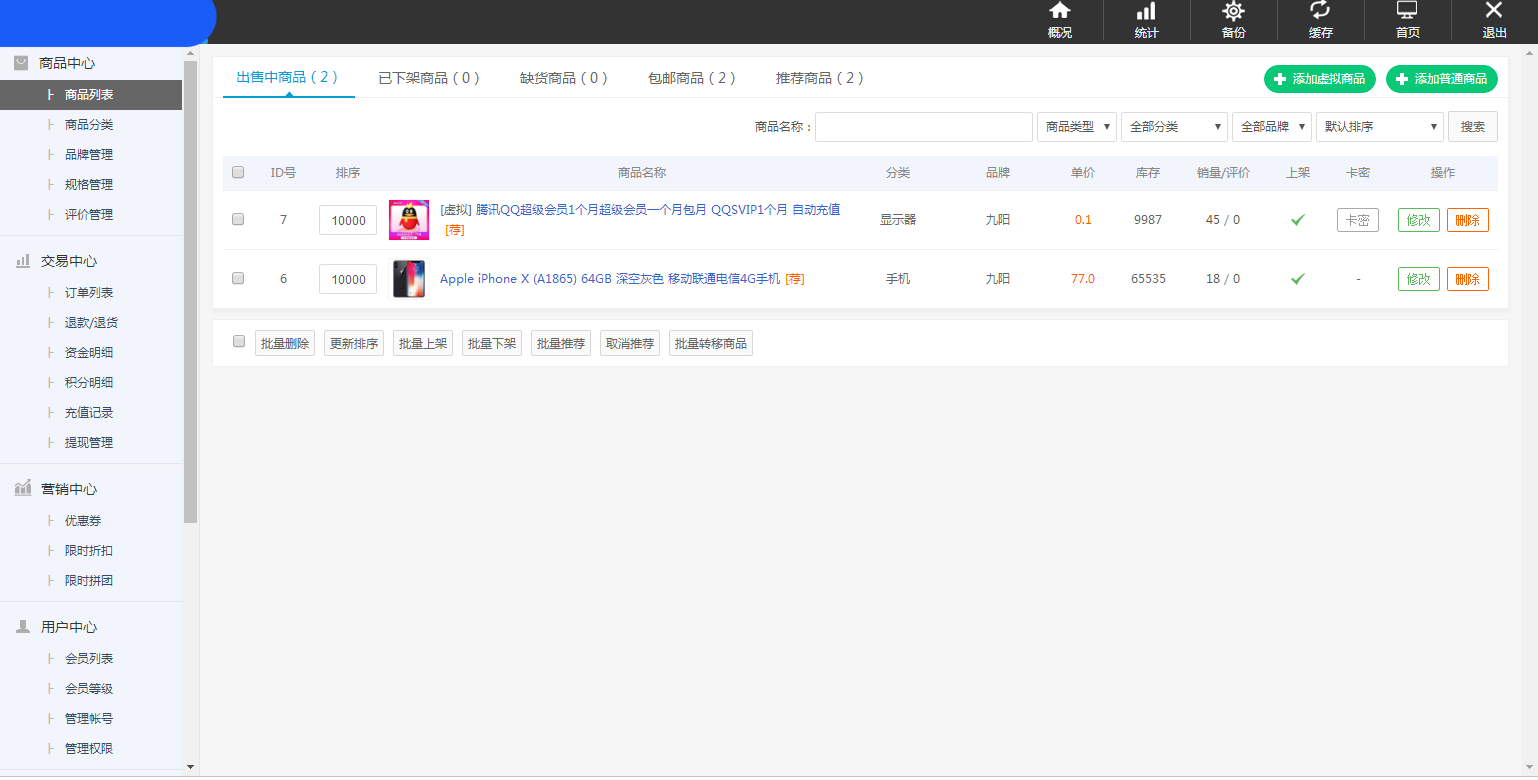
Task: Type in the 商品名称 search field
Action: click(922, 127)
